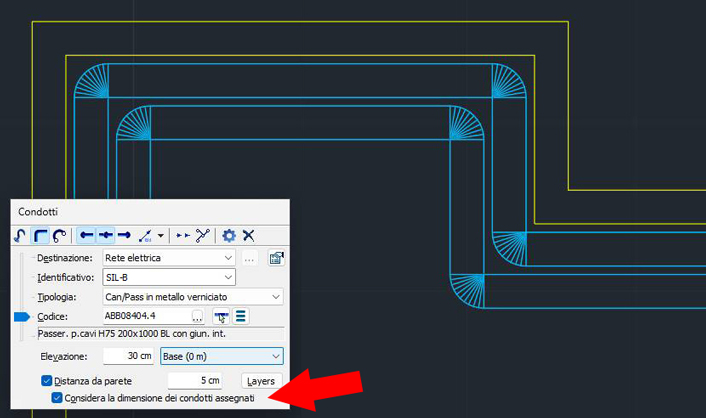
Task: Toggle Considera la dimensione dei condotti checkbox
Action: click(x=57, y=398)
